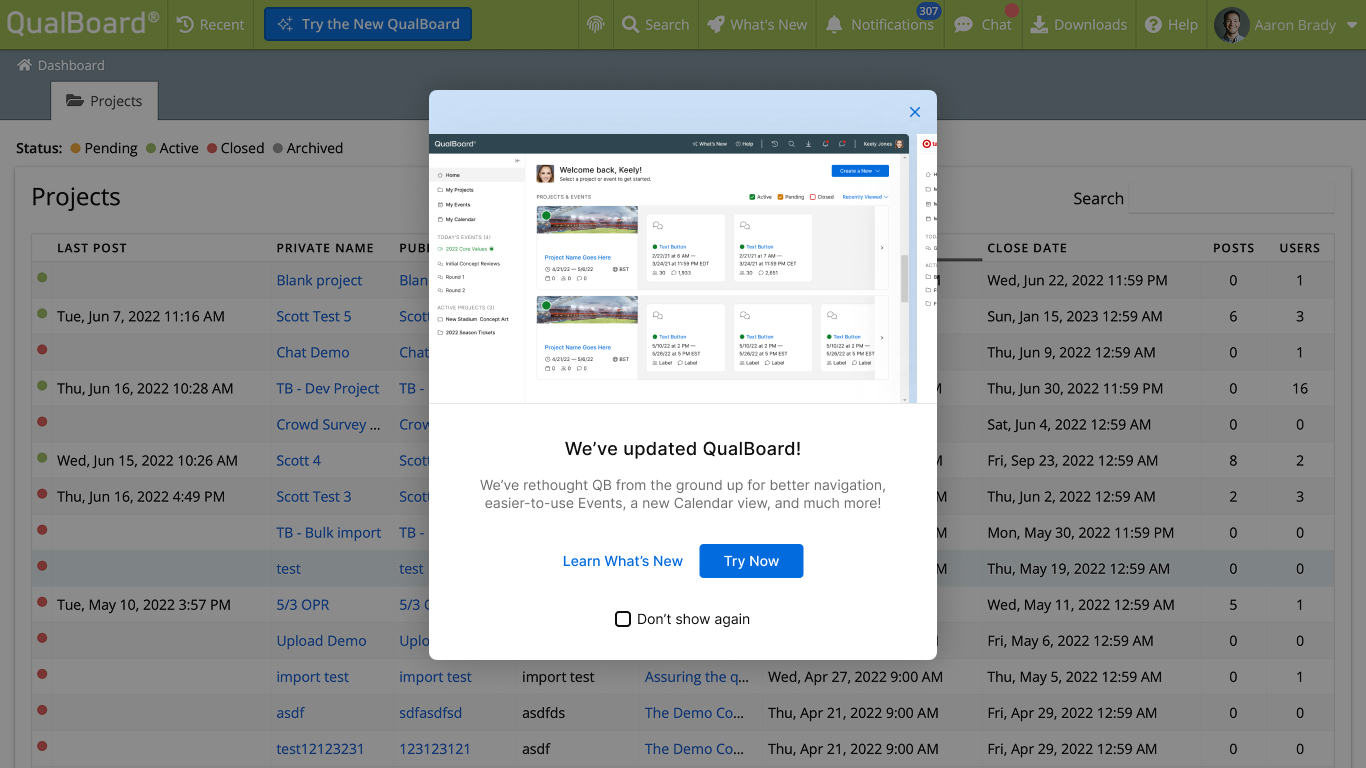Open the Scott 4 project
This screenshot has height=768, width=1366.
299,461
